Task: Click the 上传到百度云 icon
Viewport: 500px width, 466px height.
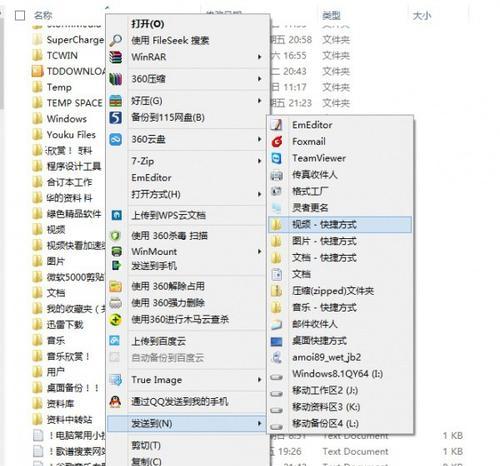Action: pos(115,341)
